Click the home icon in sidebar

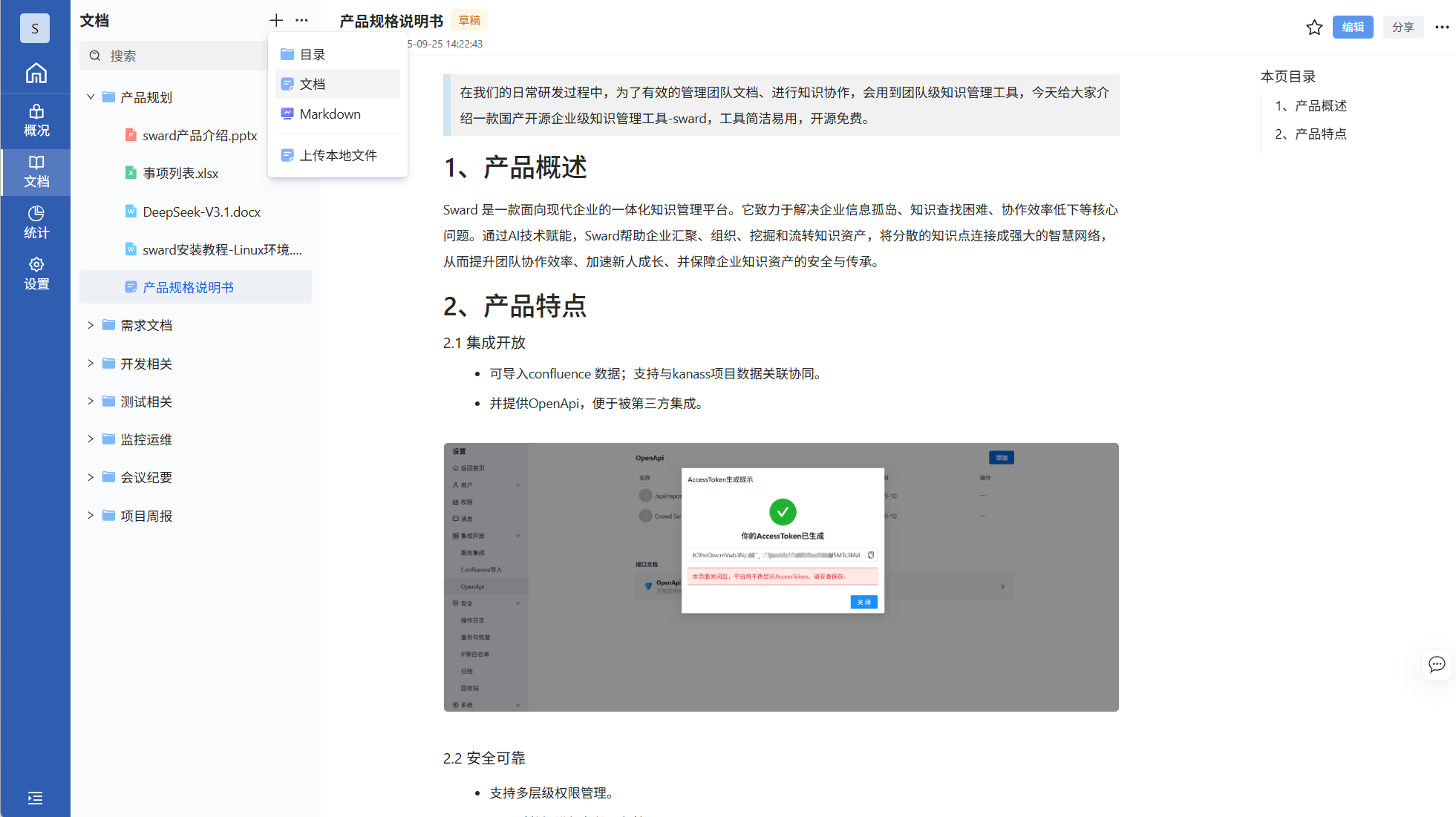[x=36, y=73]
